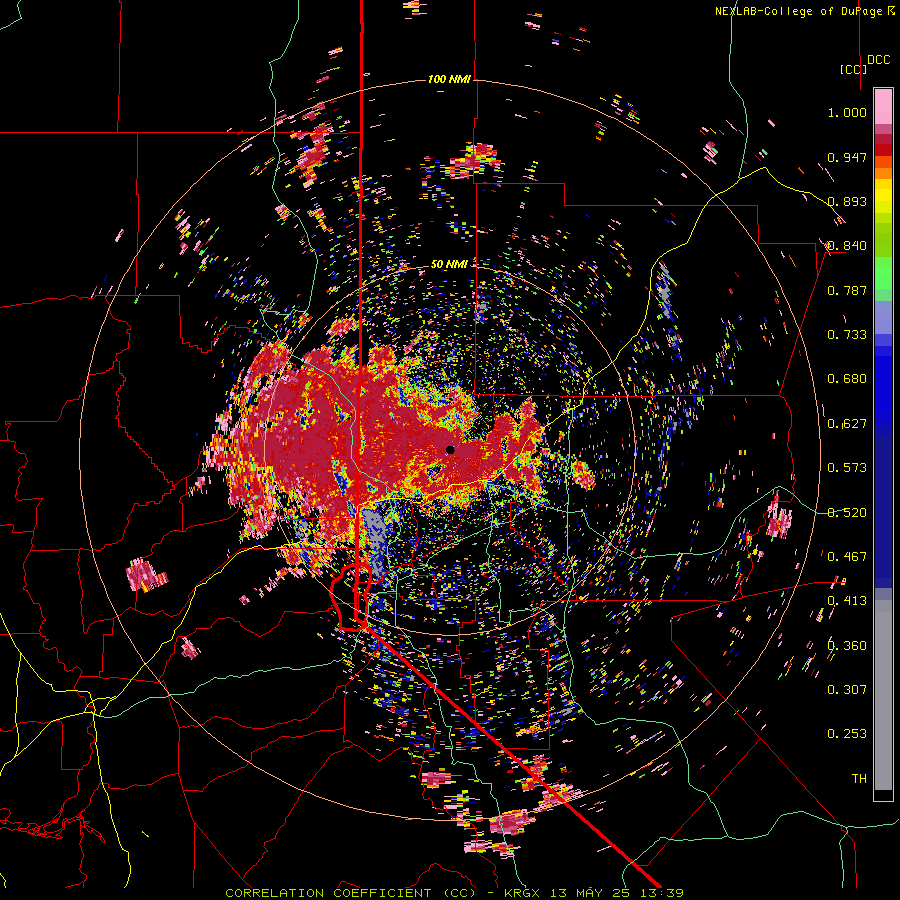This screenshot has height=900, width=900.
Task: Click the 0.787 color scale value
Action: click(847, 290)
